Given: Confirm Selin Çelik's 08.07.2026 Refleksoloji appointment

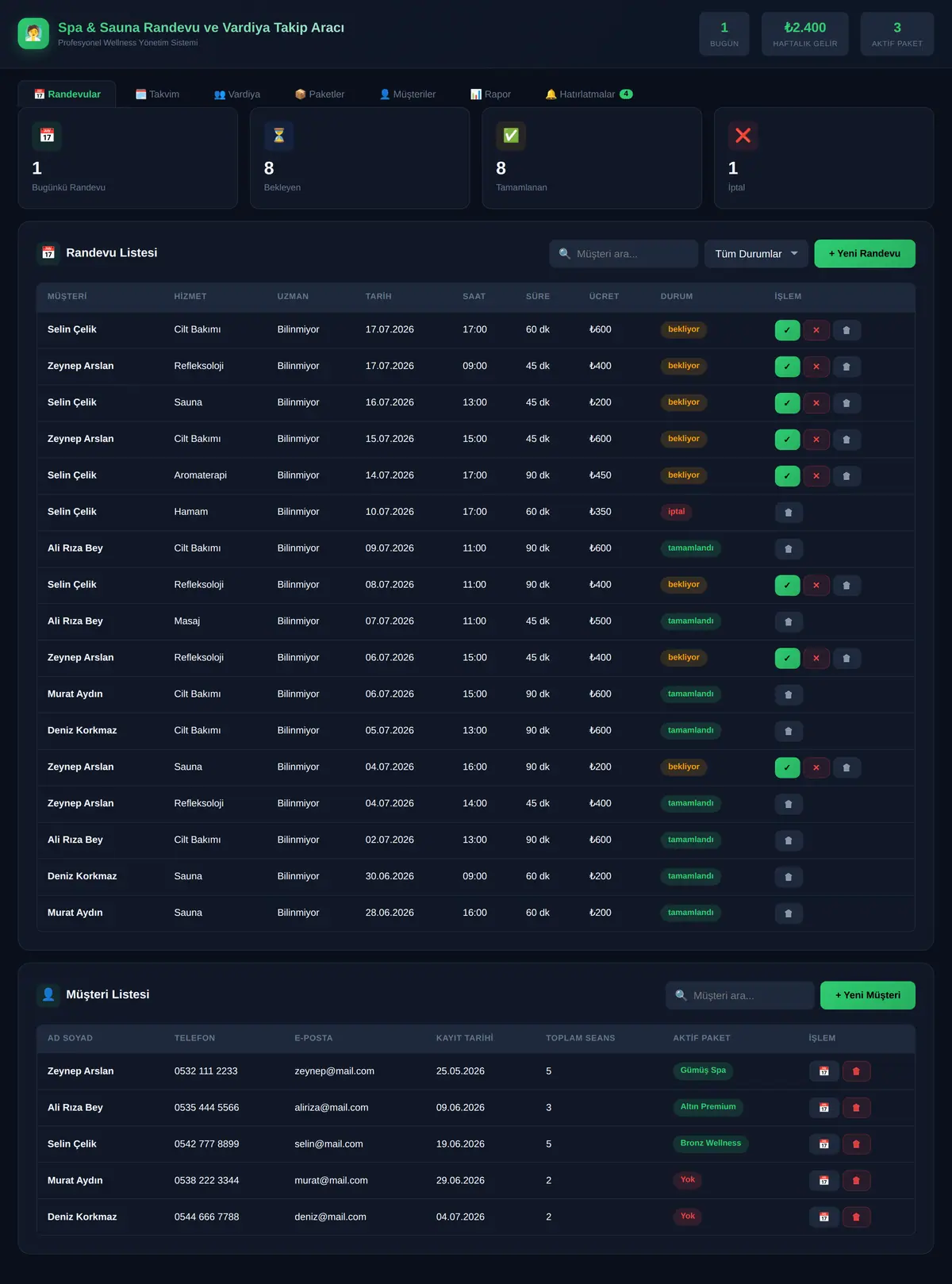Looking at the screenshot, I should coord(787,586).
